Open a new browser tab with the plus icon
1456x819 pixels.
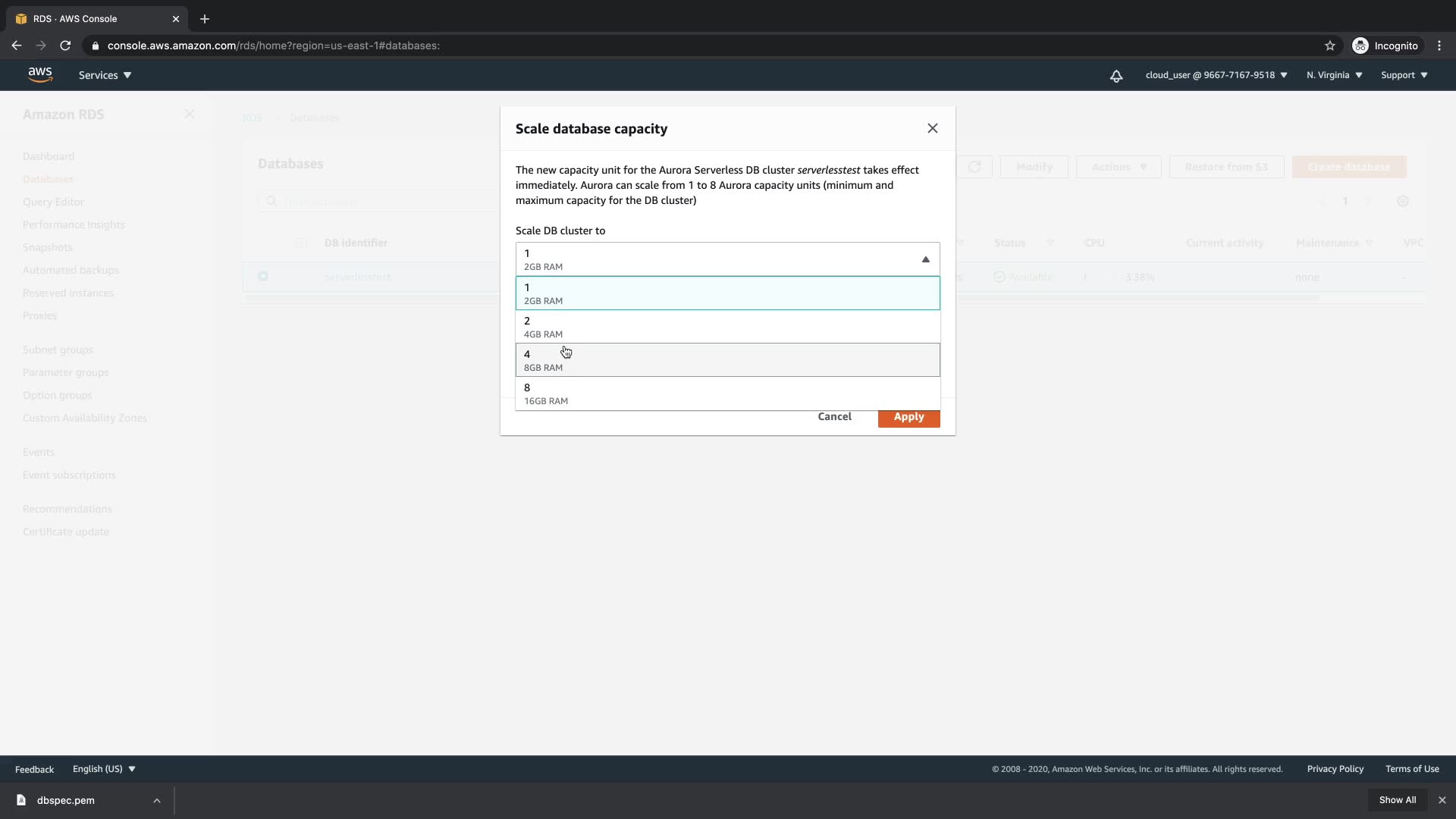click(204, 19)
